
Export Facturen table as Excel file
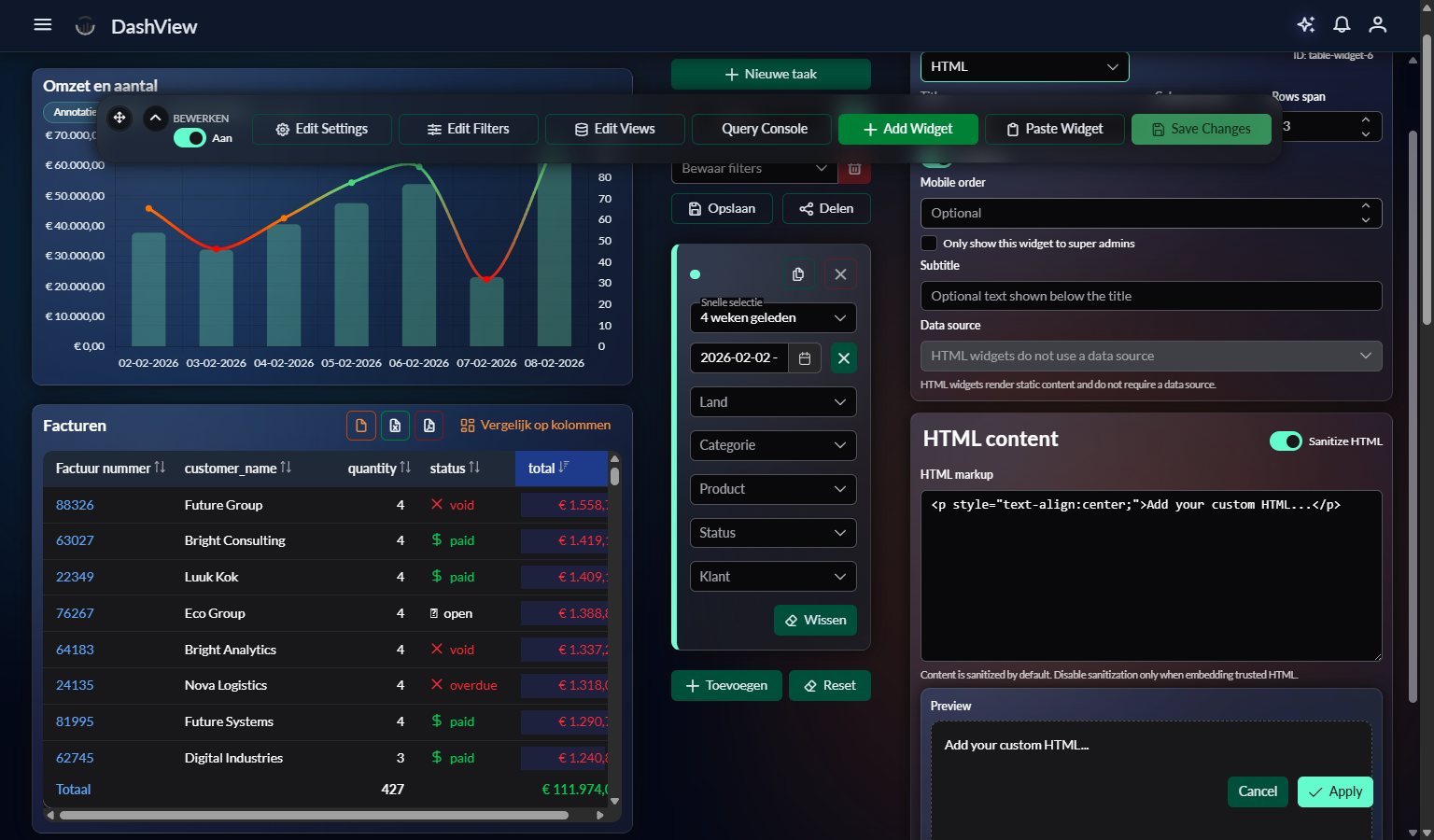(x=395, y=425)
